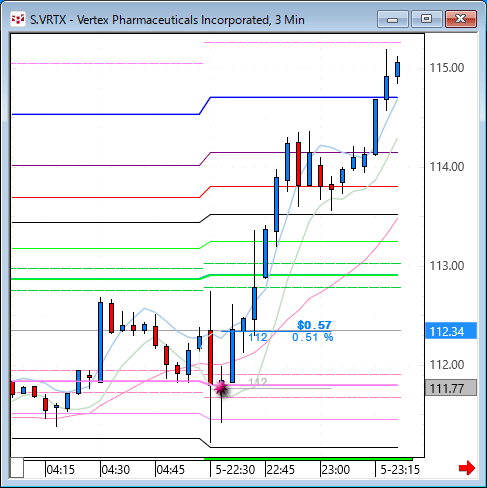Click the small white box at bottom-left corner

click(17, 468)
